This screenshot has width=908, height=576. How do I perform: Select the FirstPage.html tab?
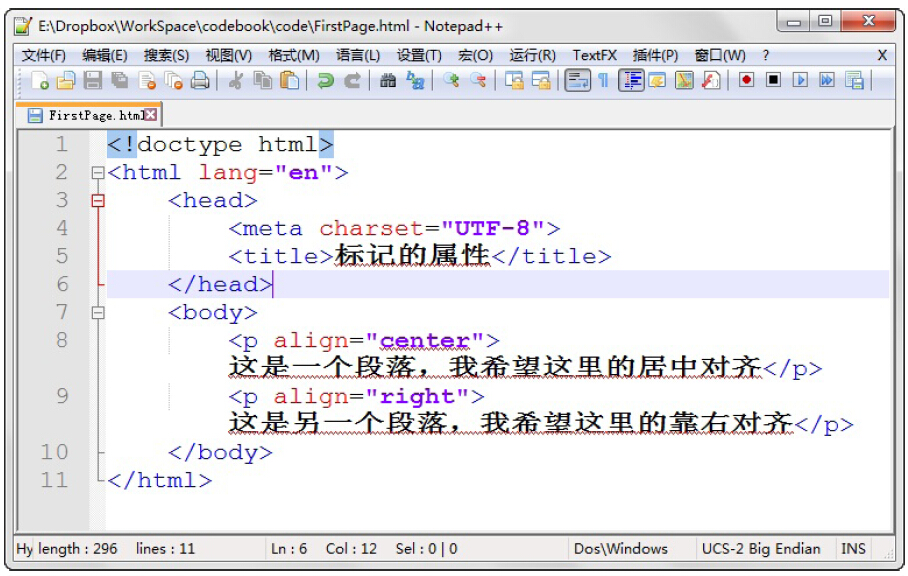[89, 115]
